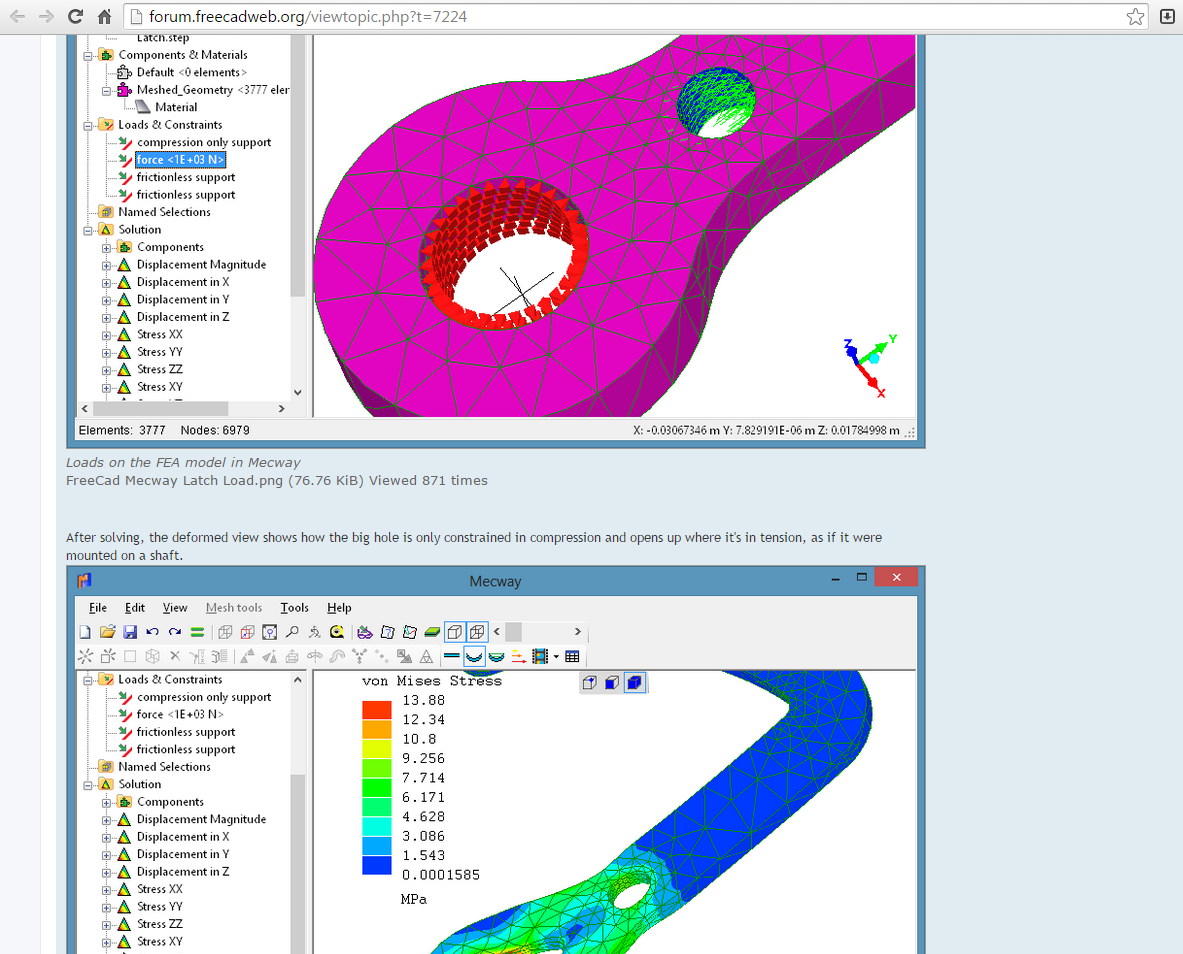Open the table view icon

click(572, 657)
